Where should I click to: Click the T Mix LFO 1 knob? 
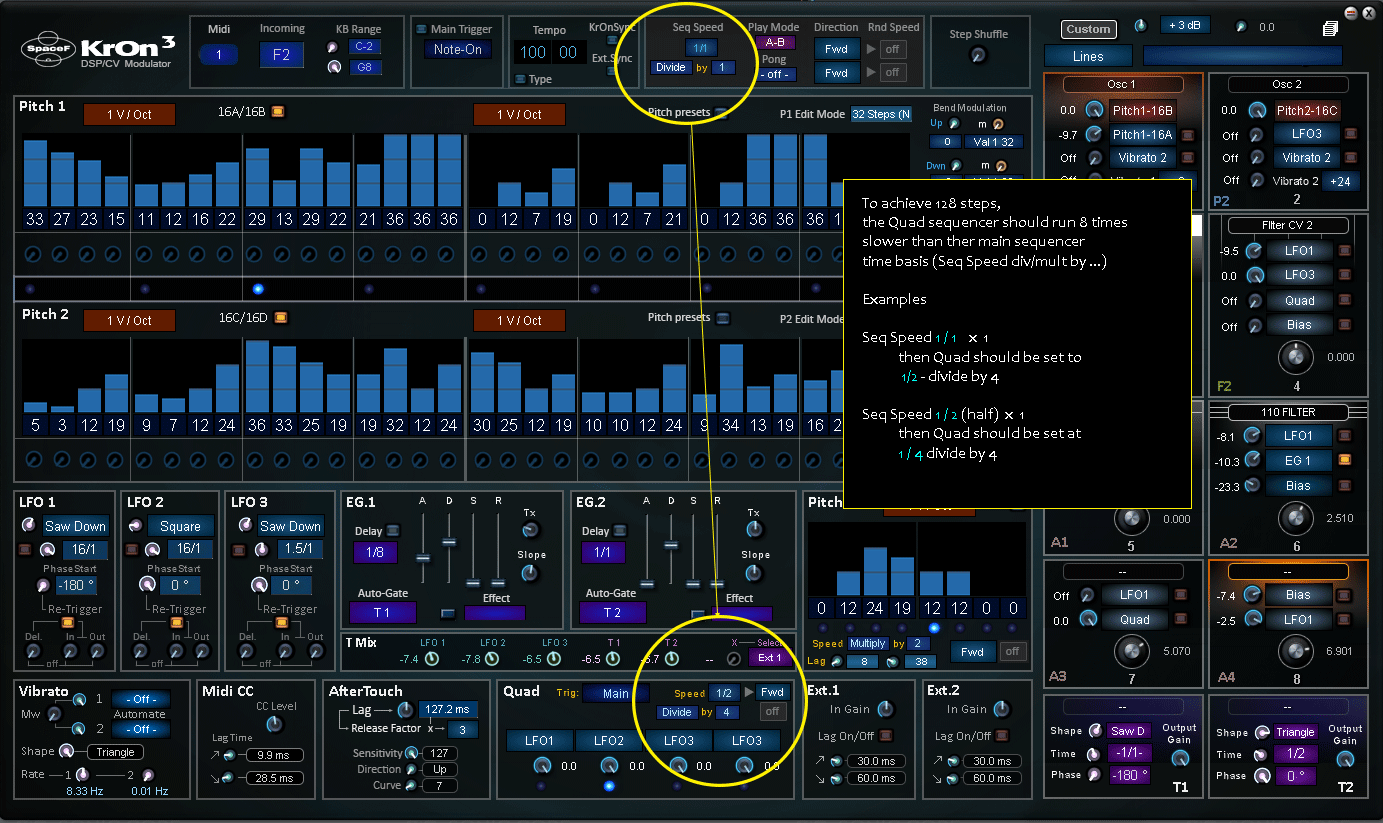click(432, 659)
